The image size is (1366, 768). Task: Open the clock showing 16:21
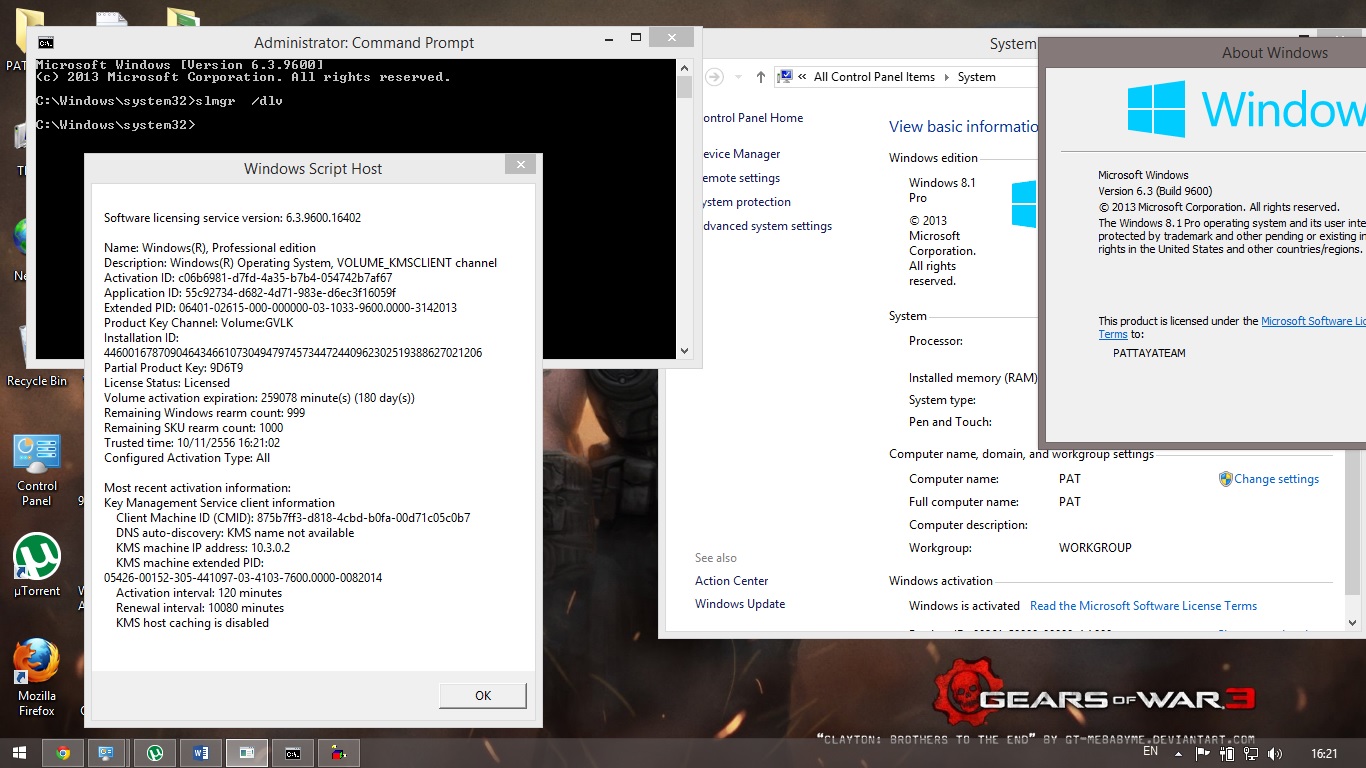pos(1323,753)
